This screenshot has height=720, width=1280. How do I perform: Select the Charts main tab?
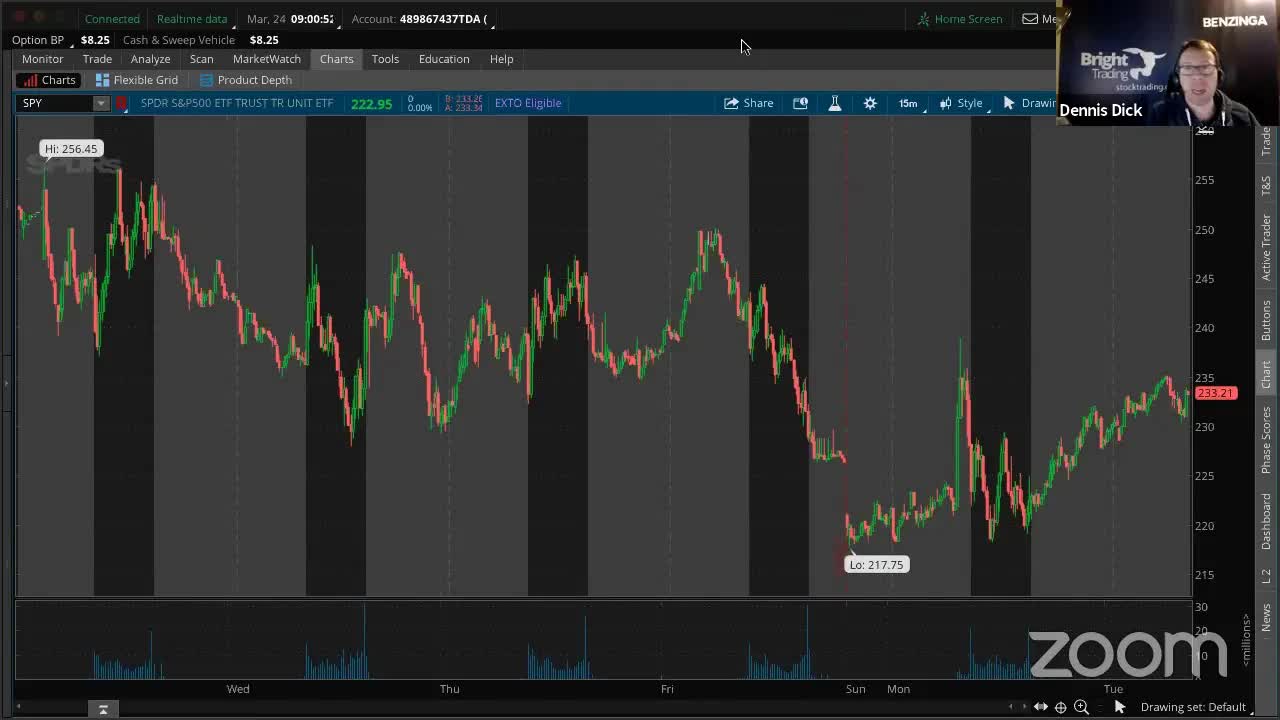click(x=336, y=59)
